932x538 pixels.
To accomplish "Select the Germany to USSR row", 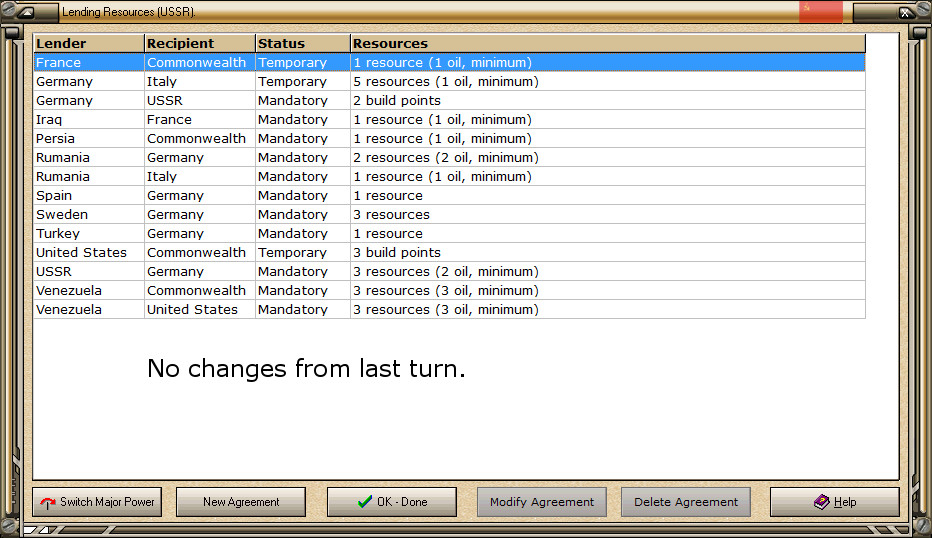I will [449, 100].
